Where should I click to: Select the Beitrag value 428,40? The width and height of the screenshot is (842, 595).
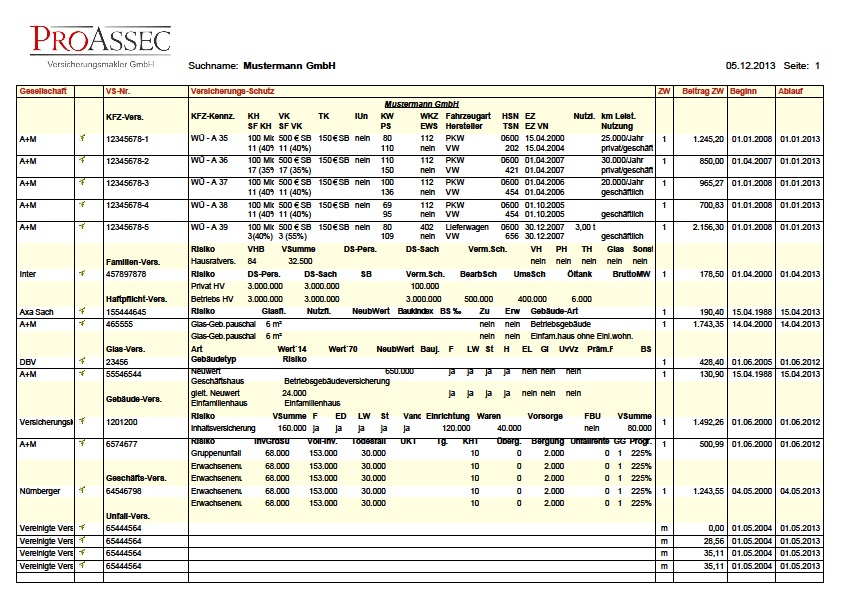click(x=712, y=362)
